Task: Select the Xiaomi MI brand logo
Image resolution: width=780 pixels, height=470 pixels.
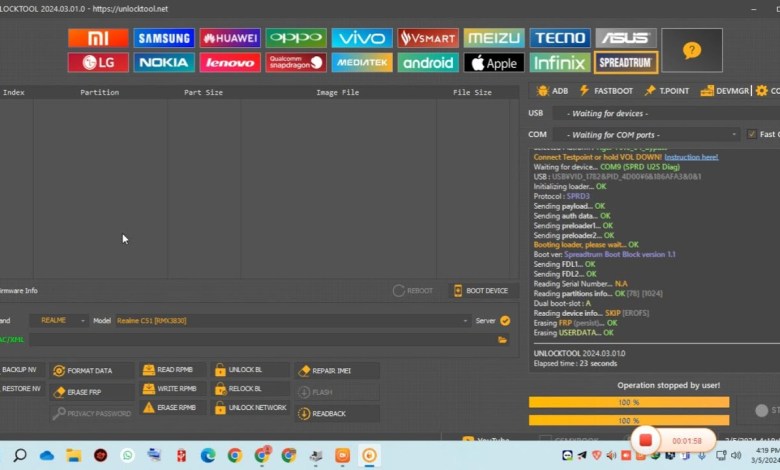Action: pos(98,38)
